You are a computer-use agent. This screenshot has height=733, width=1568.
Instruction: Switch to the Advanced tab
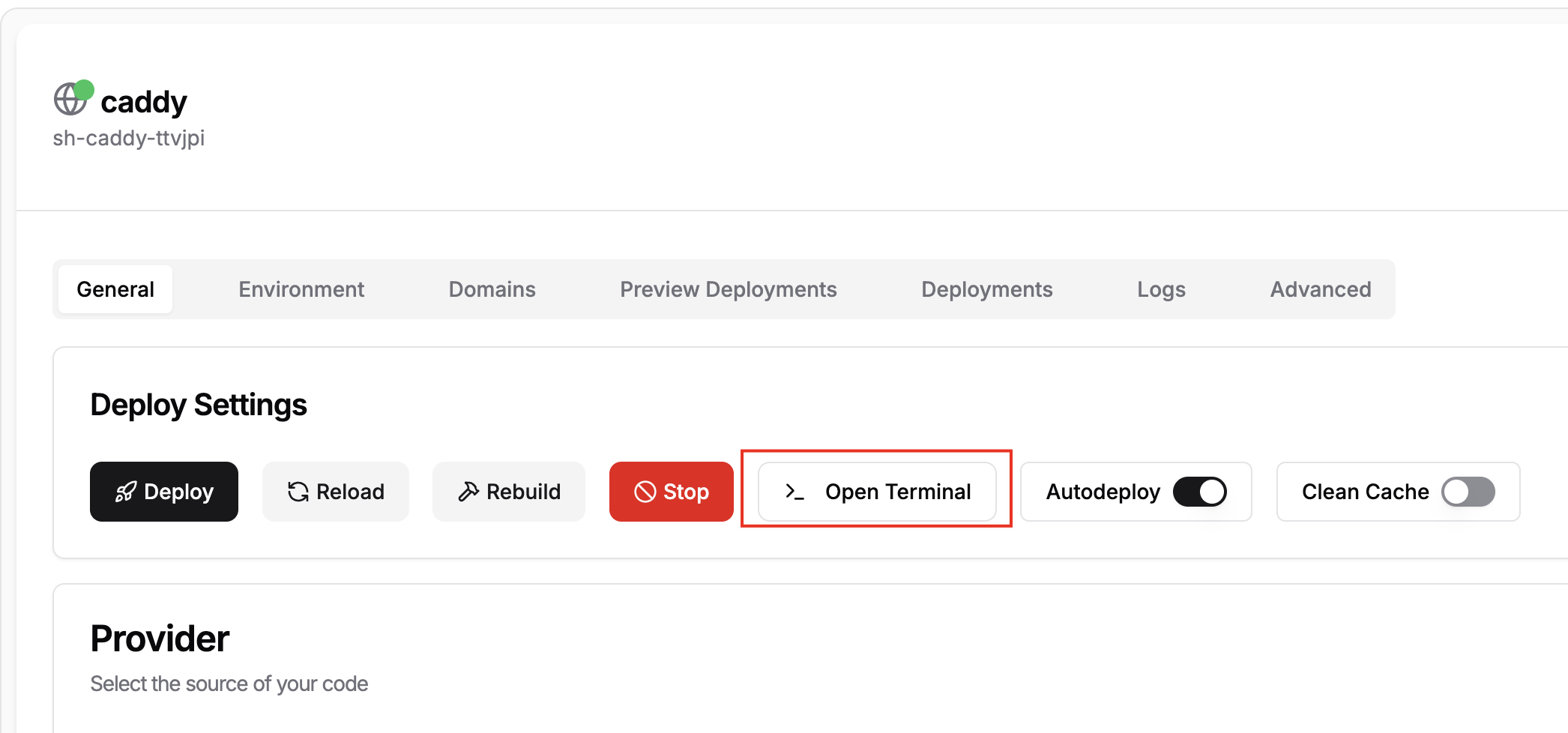coord(1321,289)
